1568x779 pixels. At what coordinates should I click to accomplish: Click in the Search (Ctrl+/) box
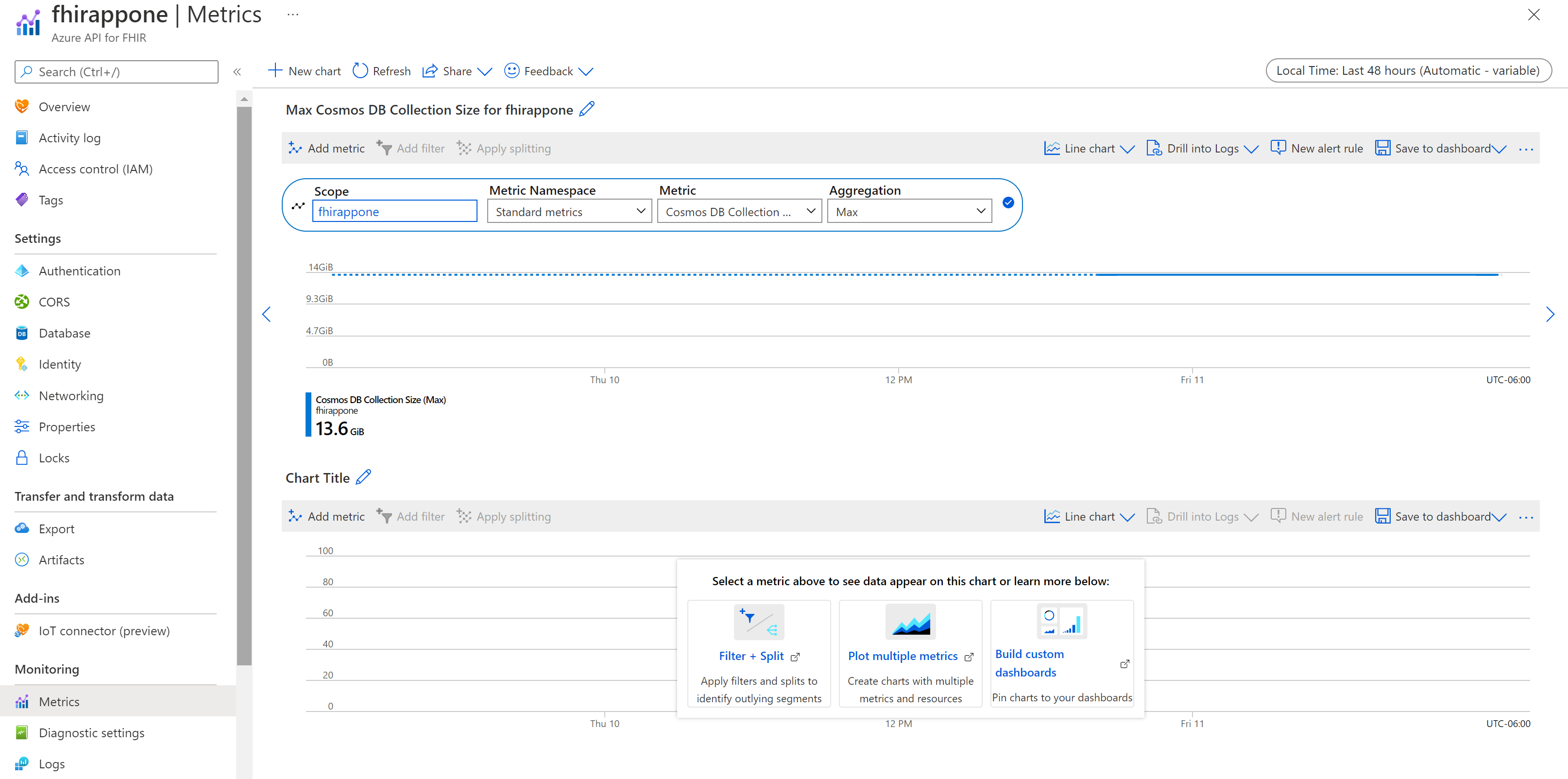pos(116,72)
